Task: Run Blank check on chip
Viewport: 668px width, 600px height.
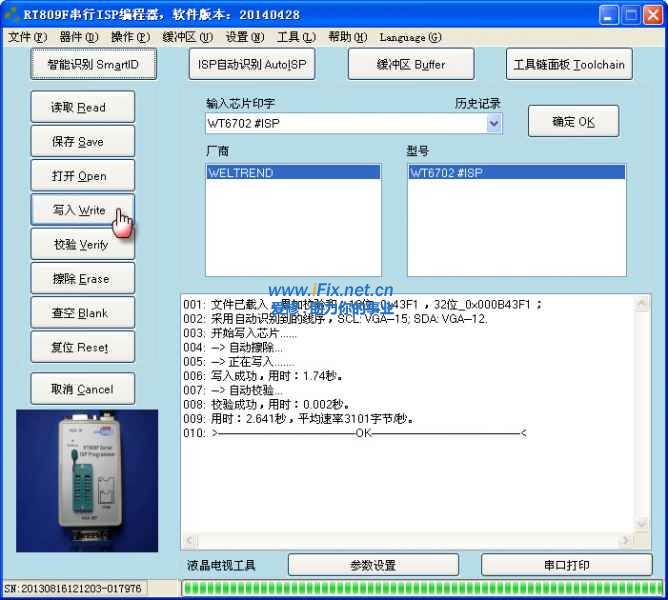Action: pyautogui.click(x=79, y=313)
